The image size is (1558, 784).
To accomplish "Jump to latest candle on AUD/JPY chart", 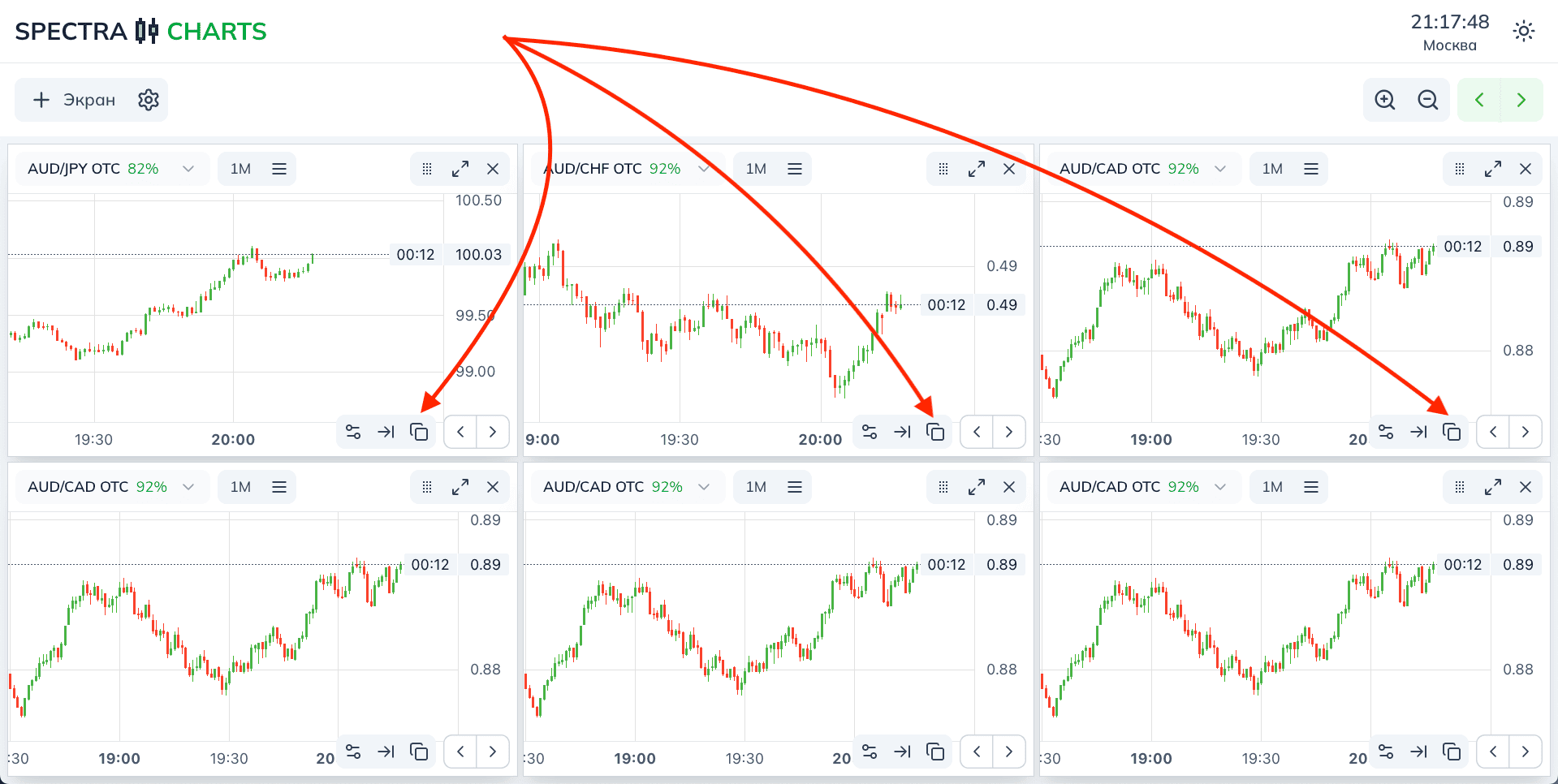I will pos(386,432).
